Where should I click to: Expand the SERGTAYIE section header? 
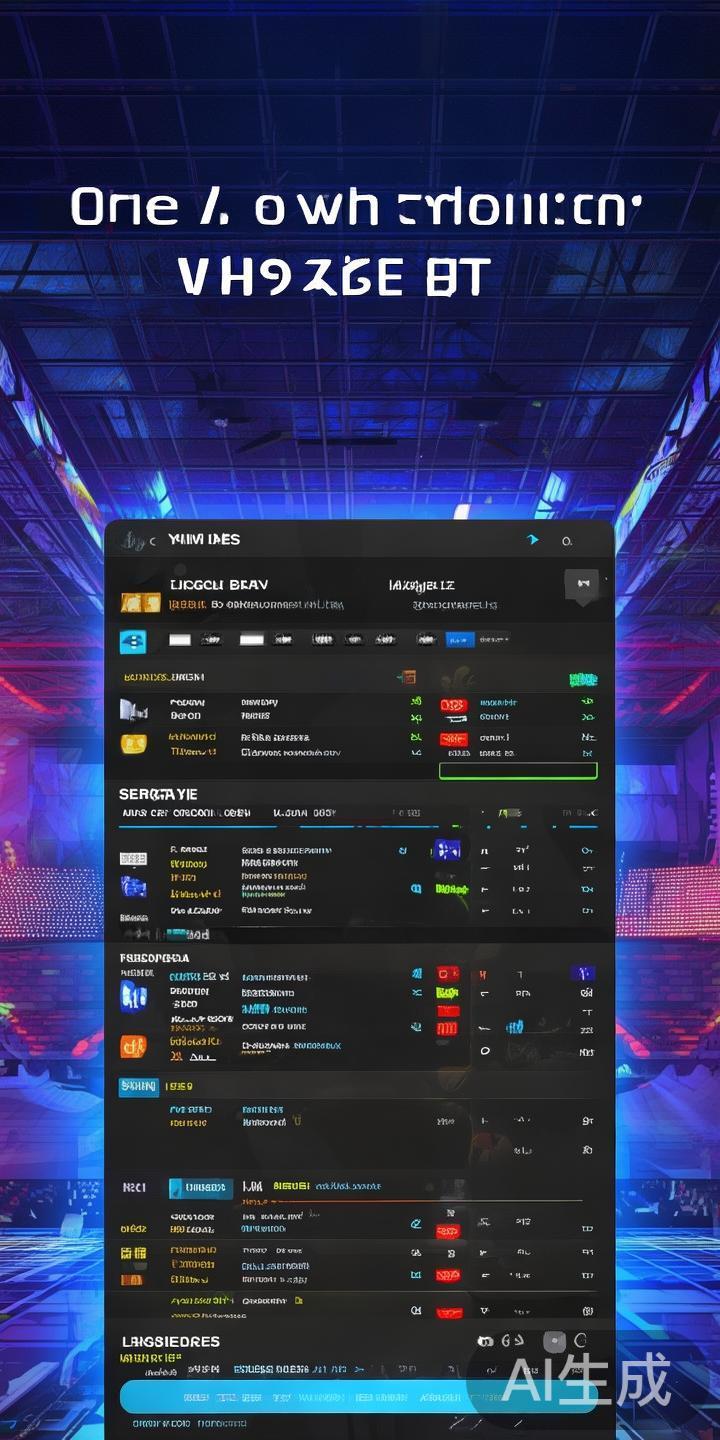click(x=158, y=793)
